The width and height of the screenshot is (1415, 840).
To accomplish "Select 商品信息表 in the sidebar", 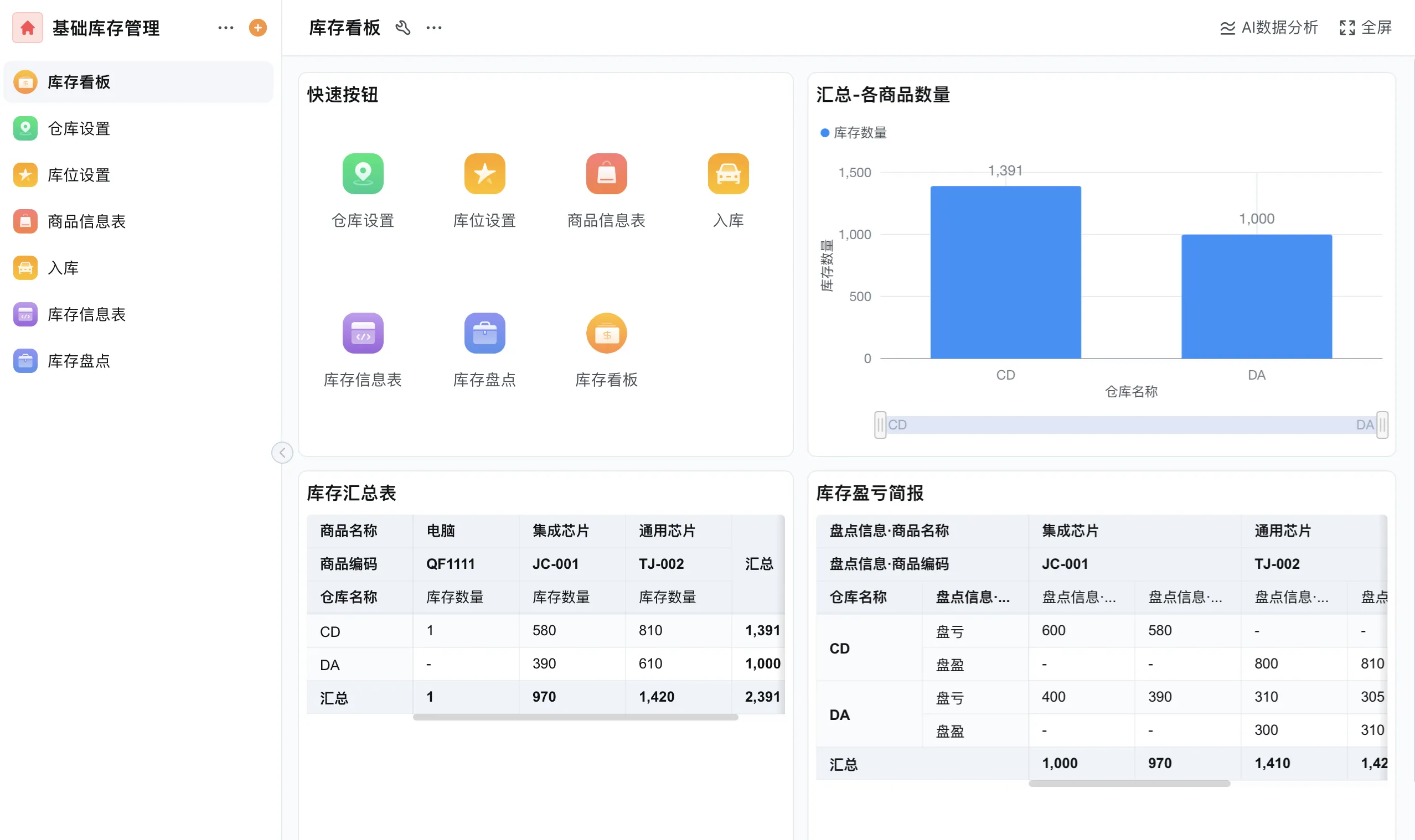I will click(86, 221).
